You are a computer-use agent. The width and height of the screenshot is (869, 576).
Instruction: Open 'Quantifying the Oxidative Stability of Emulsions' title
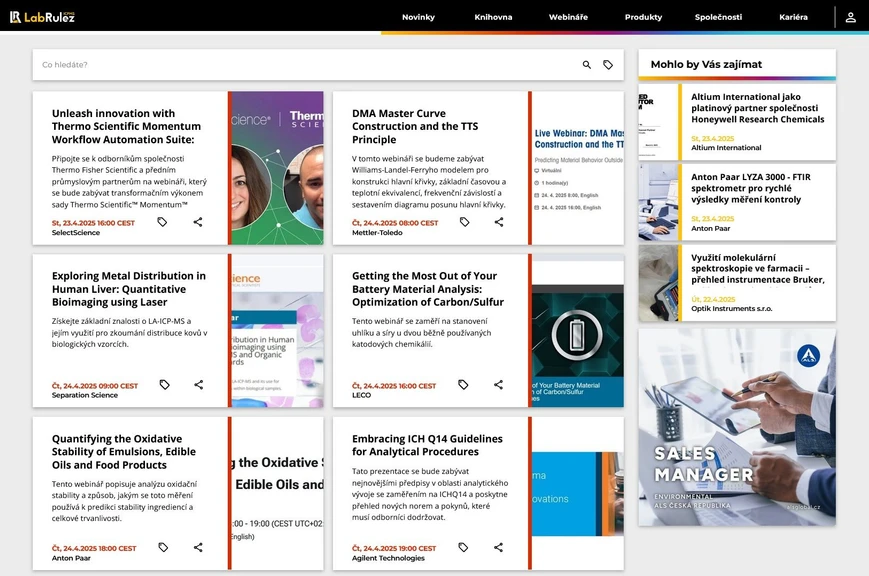pos(124,452)
